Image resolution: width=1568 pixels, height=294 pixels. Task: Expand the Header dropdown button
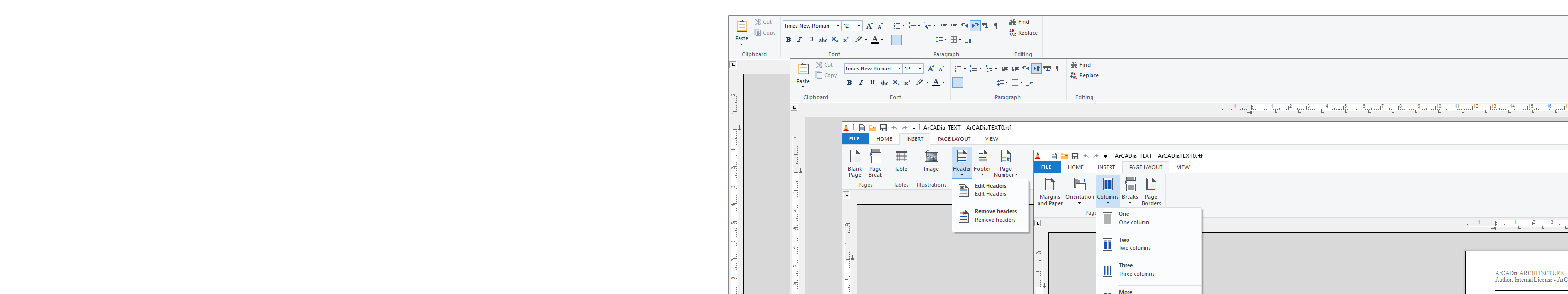click(962, 163)
